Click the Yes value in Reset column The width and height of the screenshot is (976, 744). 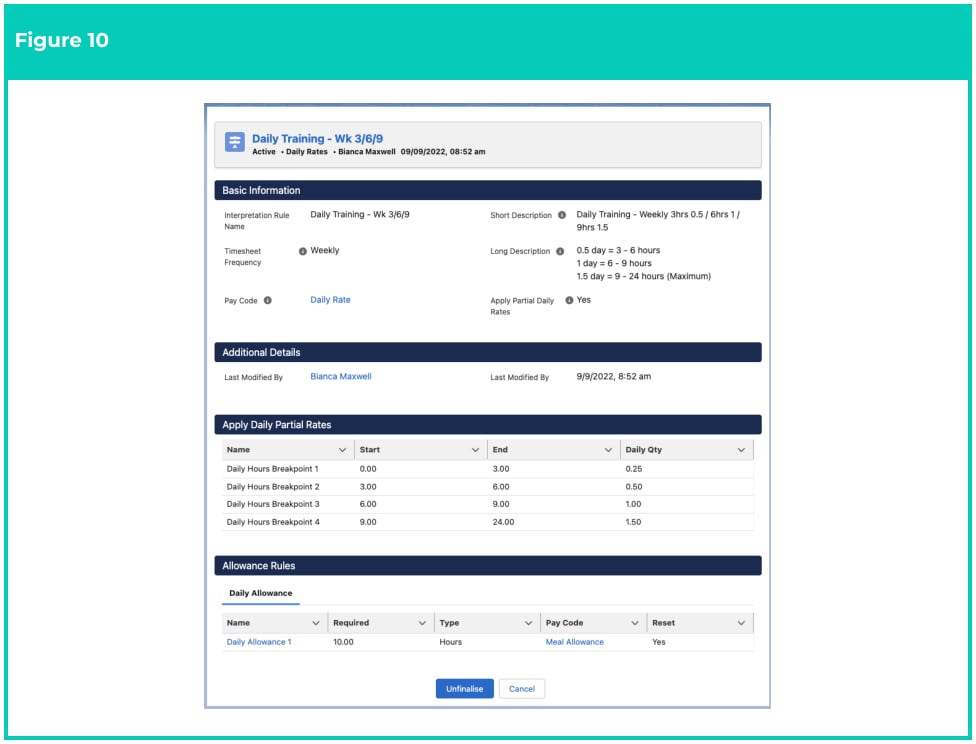click(x=659, y=642)
